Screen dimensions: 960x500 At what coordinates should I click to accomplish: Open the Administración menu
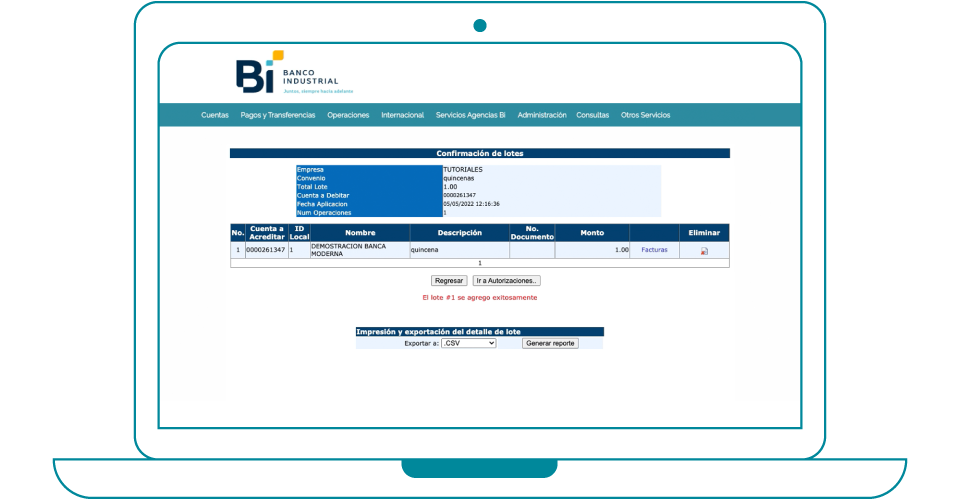point(542,115)
